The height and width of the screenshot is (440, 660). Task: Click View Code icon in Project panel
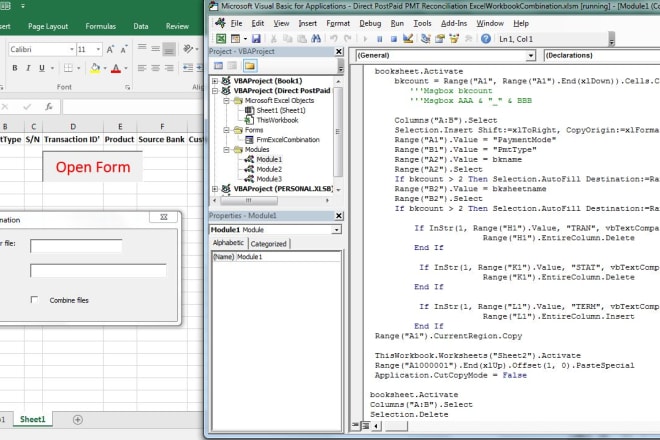(218, 66)
